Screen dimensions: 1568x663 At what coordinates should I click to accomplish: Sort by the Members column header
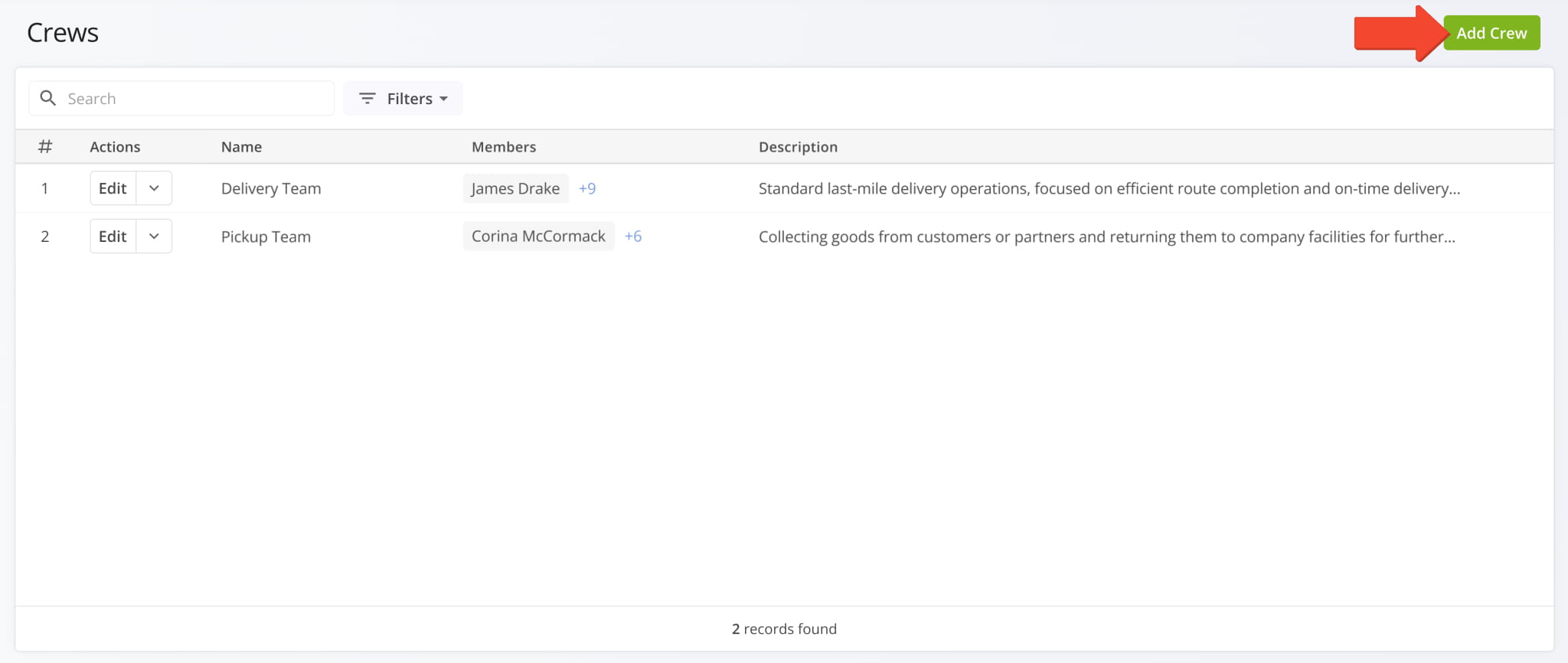click(x=504, y=147)
